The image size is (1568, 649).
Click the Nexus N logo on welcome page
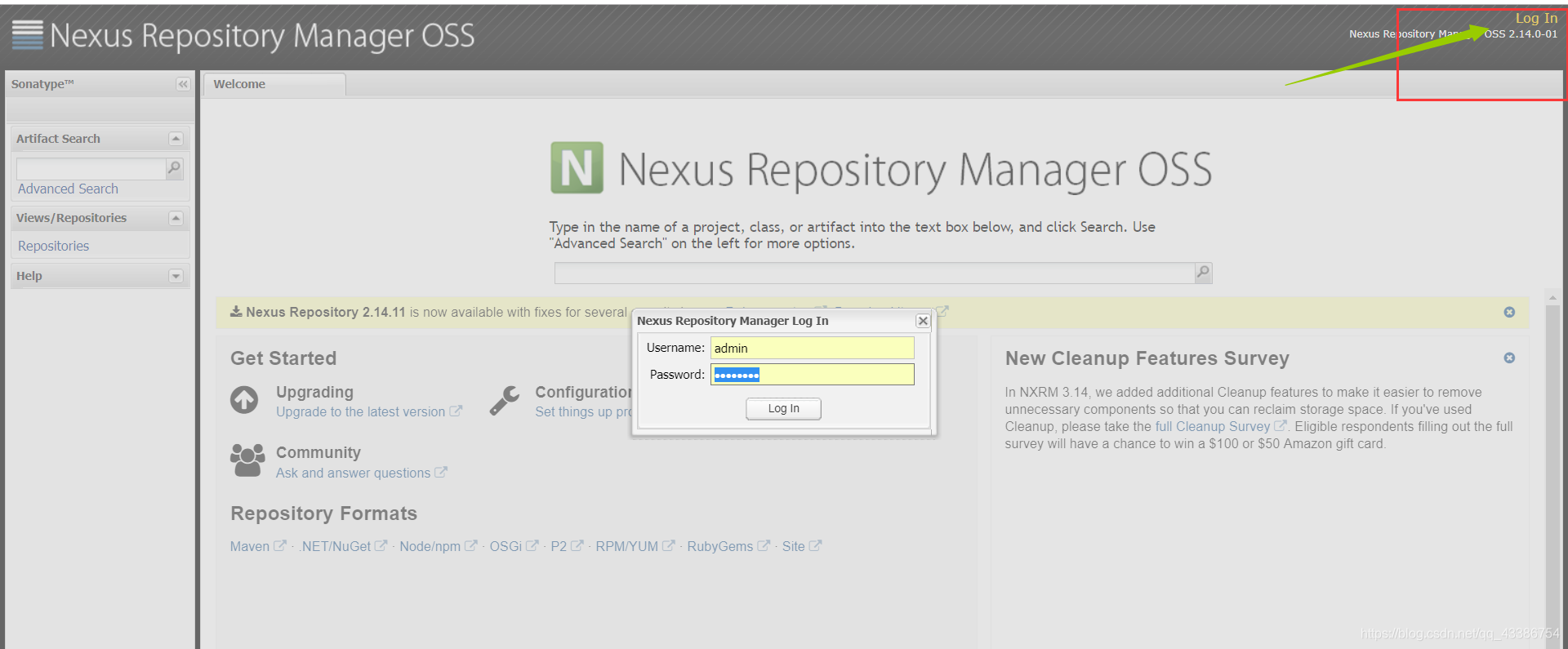pos(577,167)
